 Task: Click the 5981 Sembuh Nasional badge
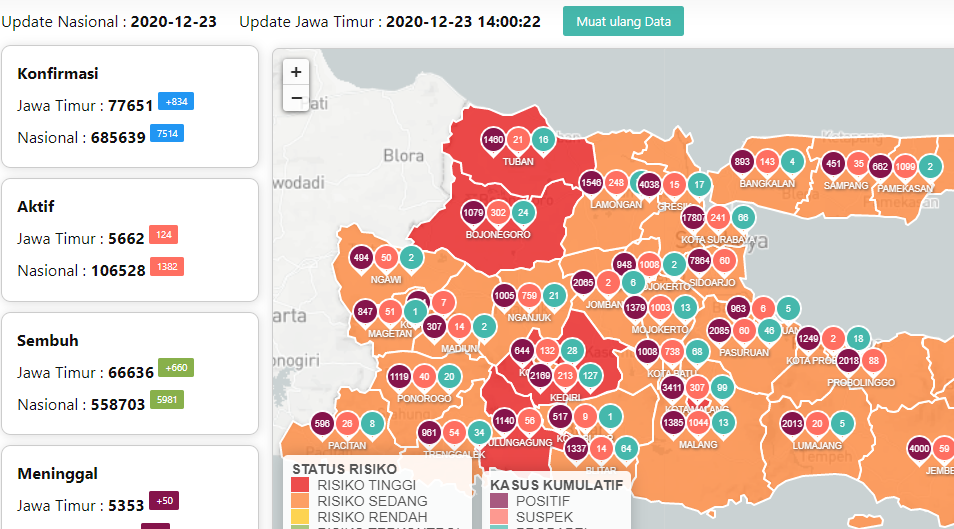coord(167,400)
